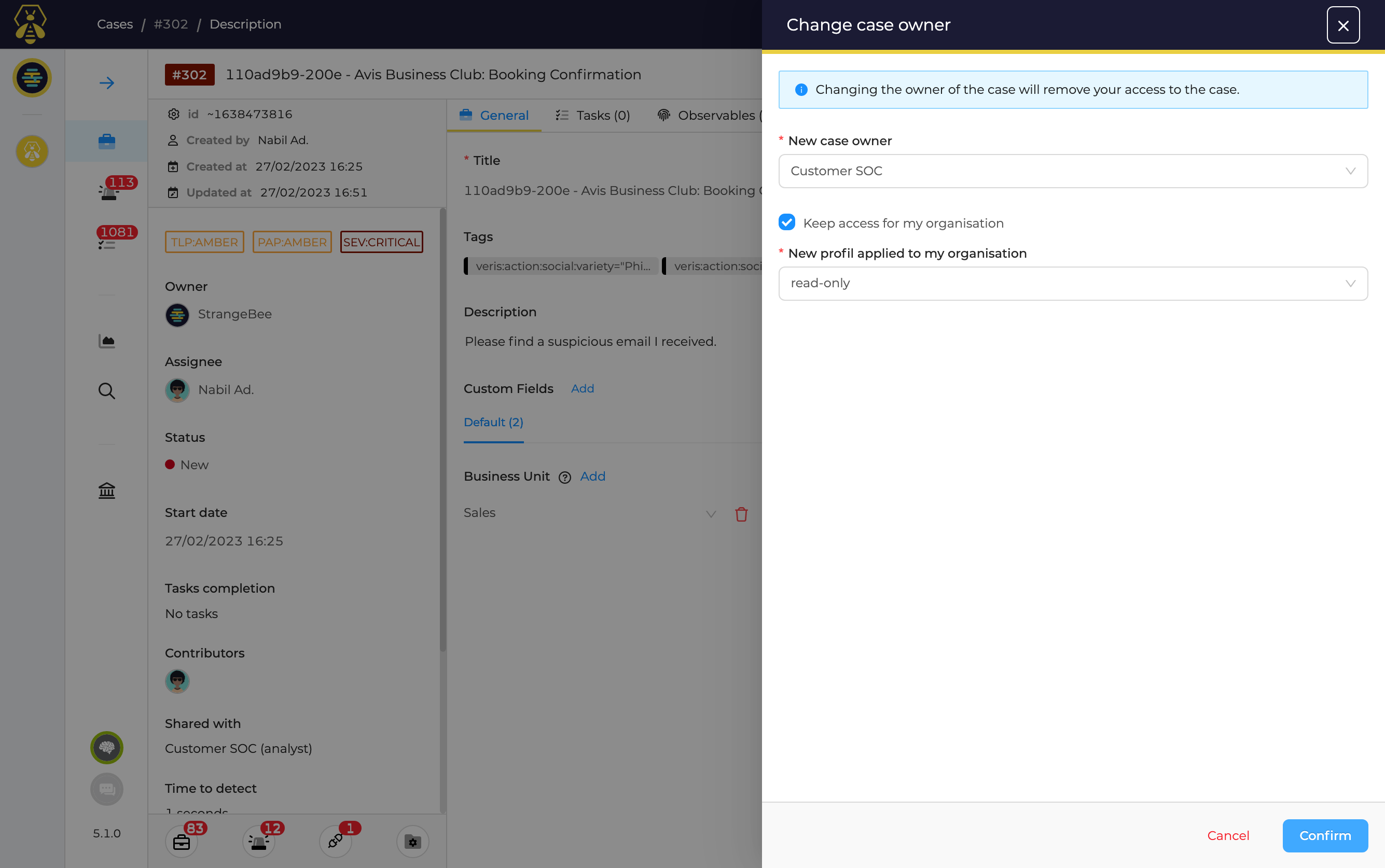
Task: Click the search magnifier icon in sidebar
Action: coord(107,391)
